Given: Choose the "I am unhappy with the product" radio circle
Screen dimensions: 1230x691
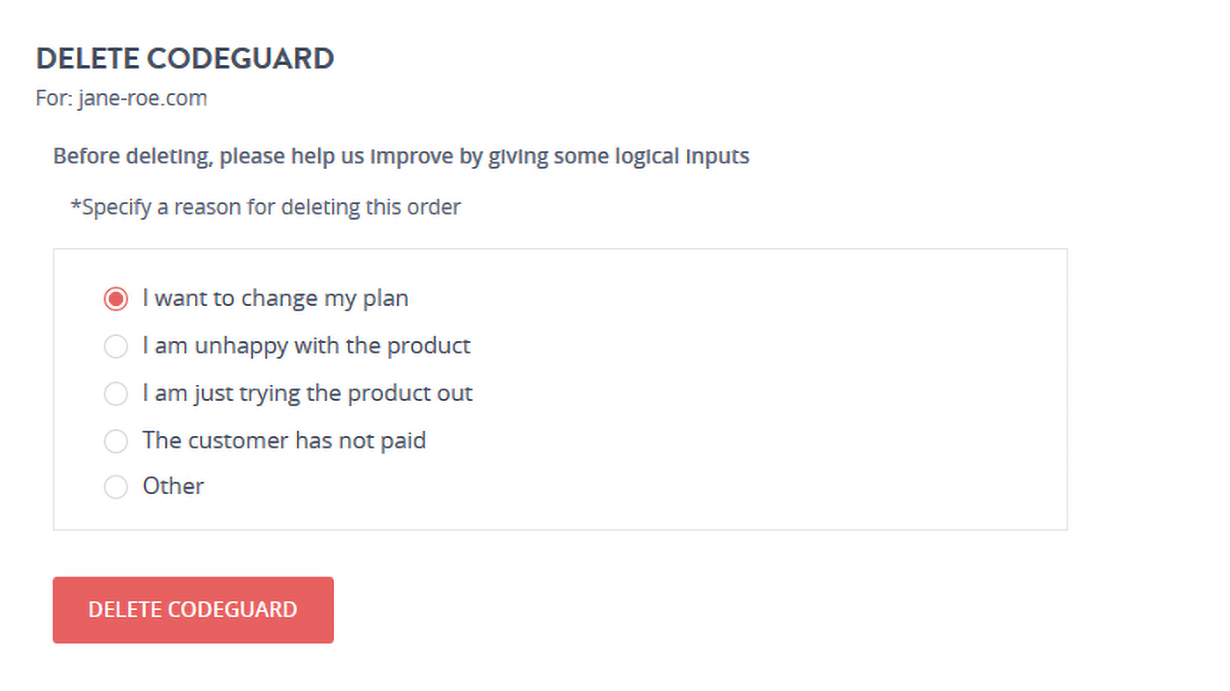Looking at the screenshot, I should (116, 346).
